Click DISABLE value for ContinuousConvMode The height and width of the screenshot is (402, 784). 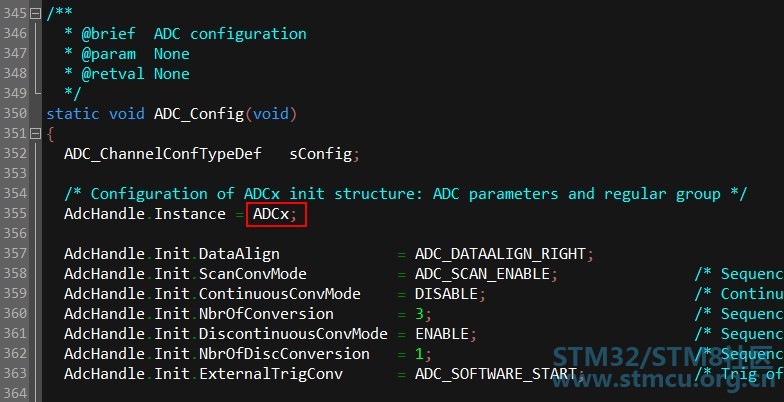(x=446, y=294)
